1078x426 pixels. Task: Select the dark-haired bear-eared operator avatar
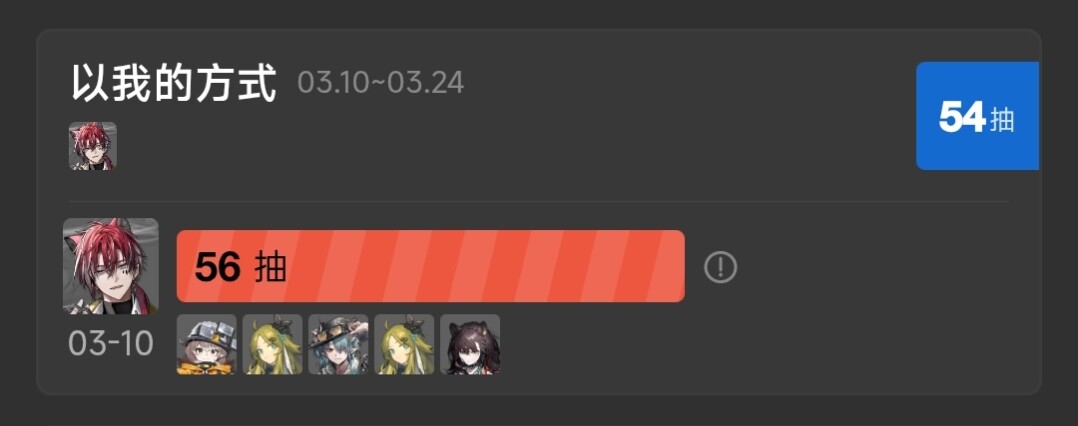[x=470, y=344]
